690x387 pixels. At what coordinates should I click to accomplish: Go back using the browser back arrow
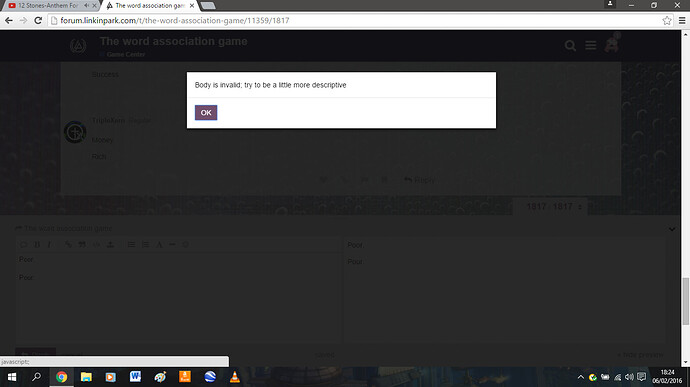pos(8,20)
